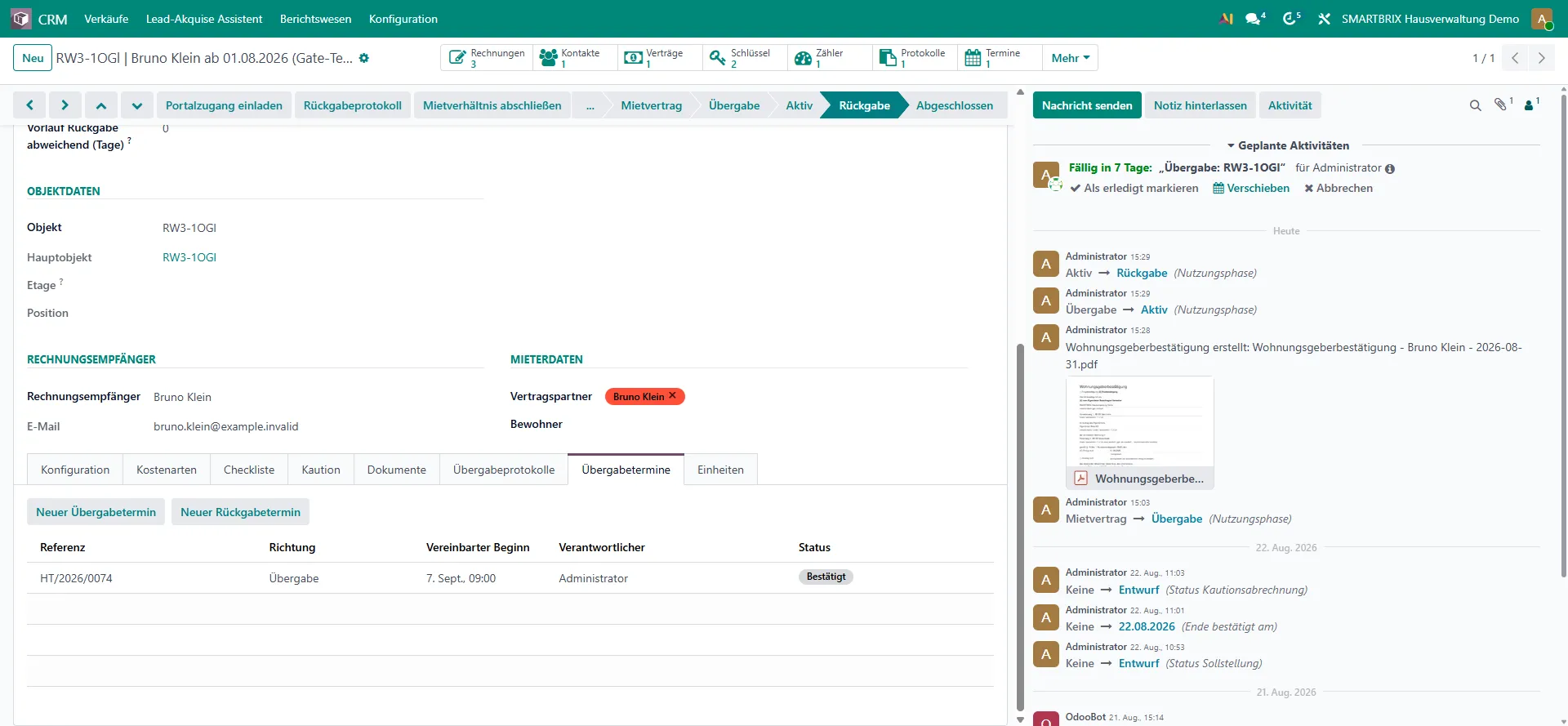Open the SMARTBRIX Hausverwaltung Demo company switcher
Viewport: 1568px width, 726px height.
(x=1430, y=19)
